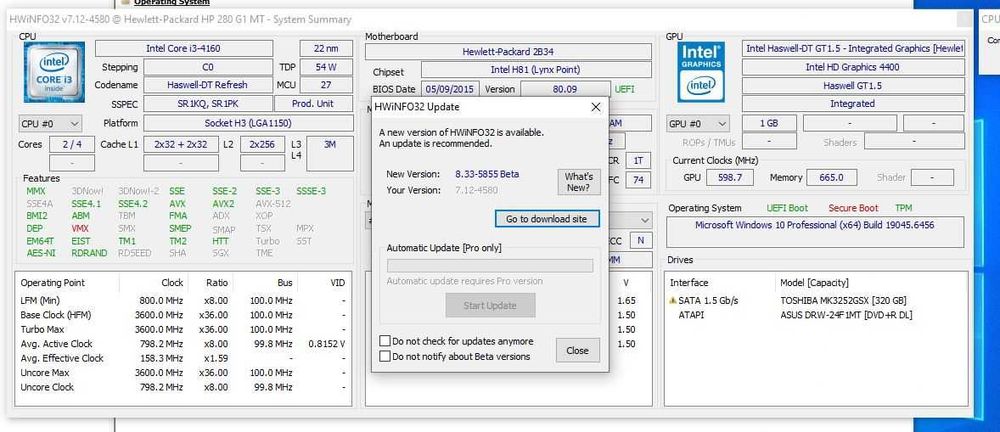This screenshot has width=1000, height=432.
Task: Select the Turbo Max operating point row
Action: coord(183,329)
